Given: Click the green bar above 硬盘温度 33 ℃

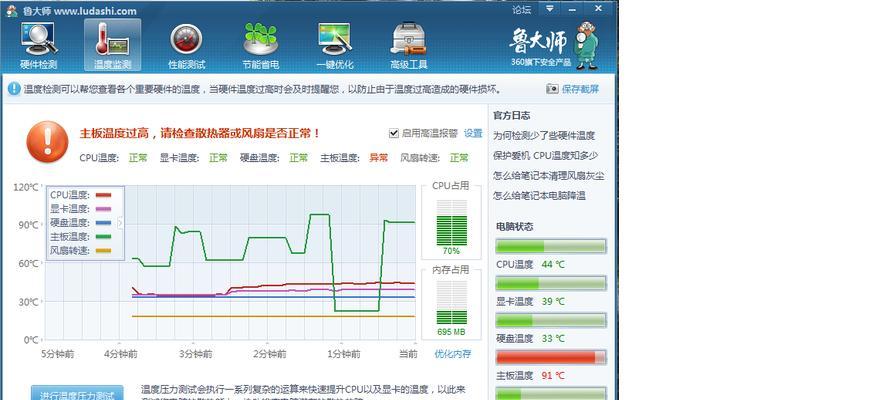Looking at the screenshot, I should [551, 321].
